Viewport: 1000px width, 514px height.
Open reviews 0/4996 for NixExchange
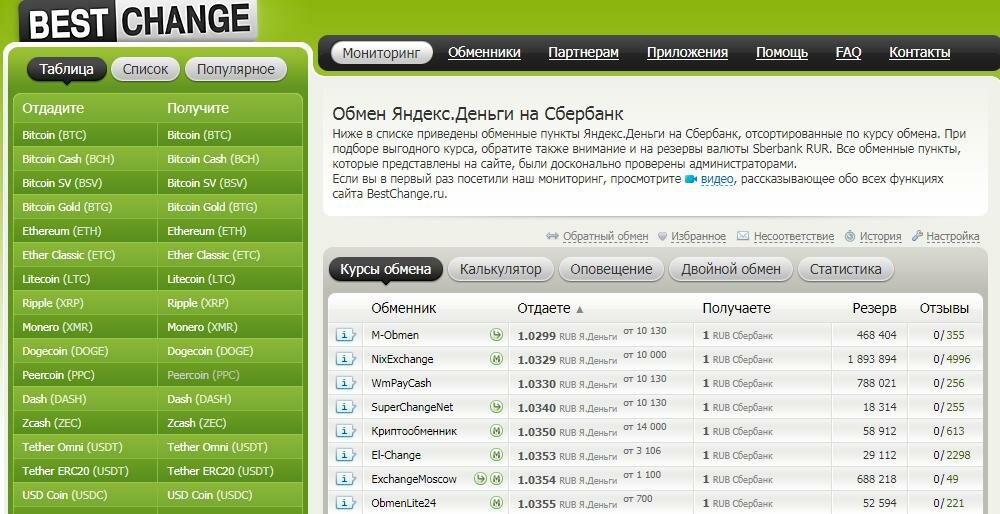[x=952, y=360]
